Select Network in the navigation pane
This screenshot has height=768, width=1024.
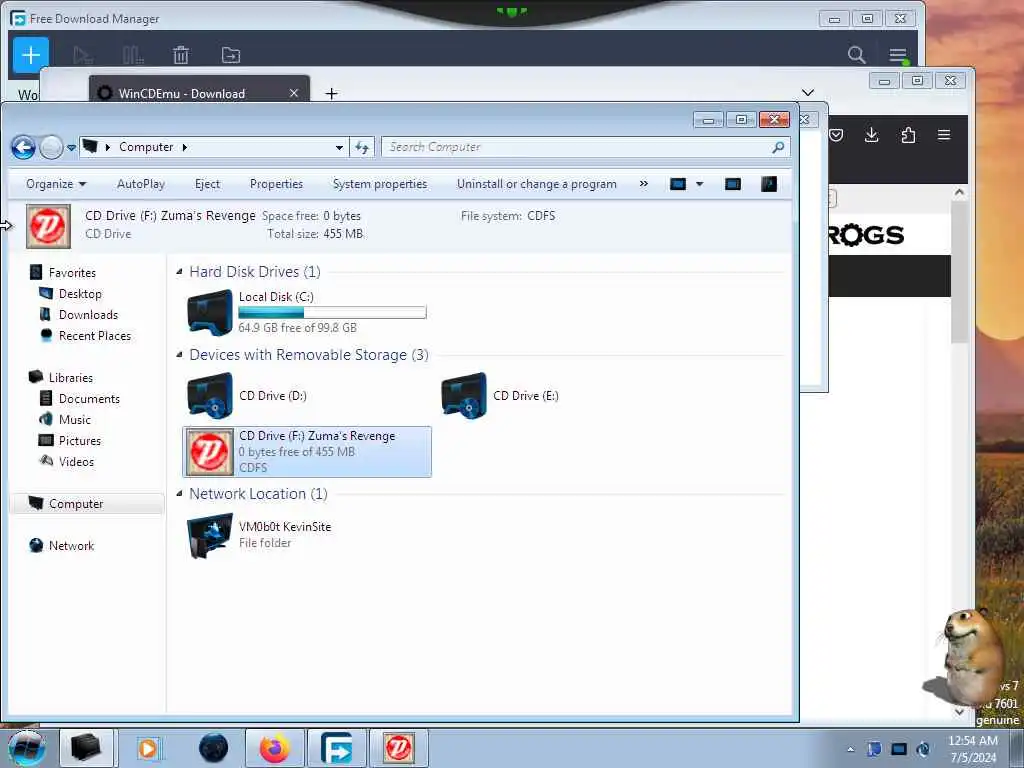click(x=61, y=545)
